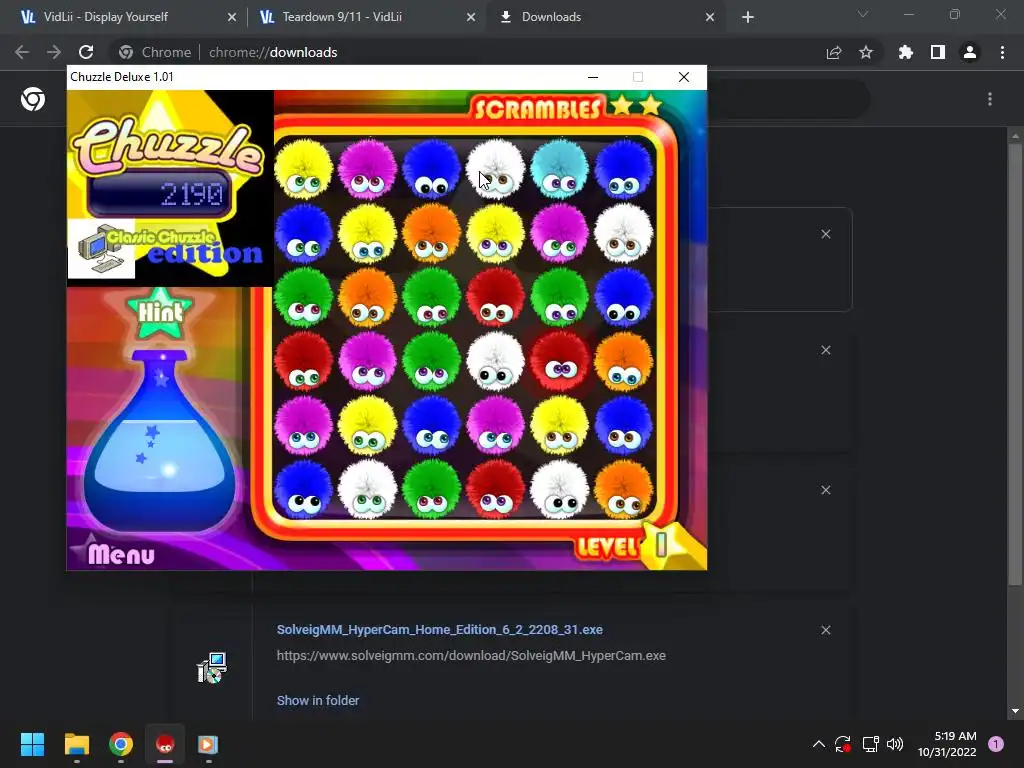Click the orange chuzzle in the fourth row
This screenshot has width=1024, height=768.
[x=624, y=361]
